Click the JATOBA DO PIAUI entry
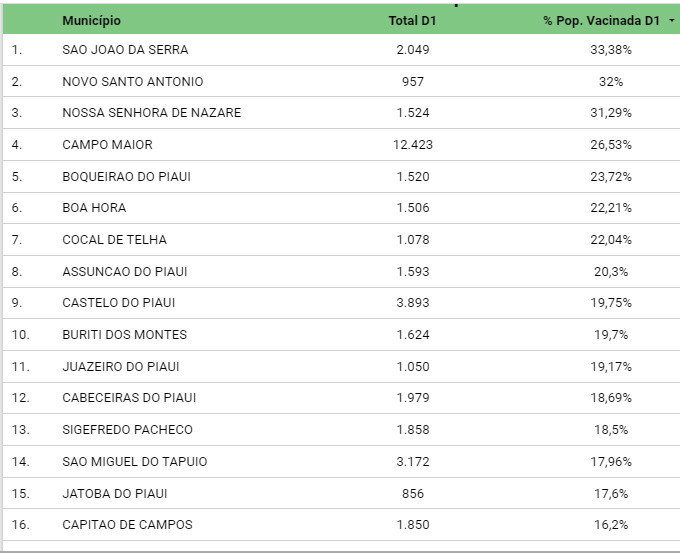The width and height of the screenshot is (680, 553). click(x=115, y=494)
